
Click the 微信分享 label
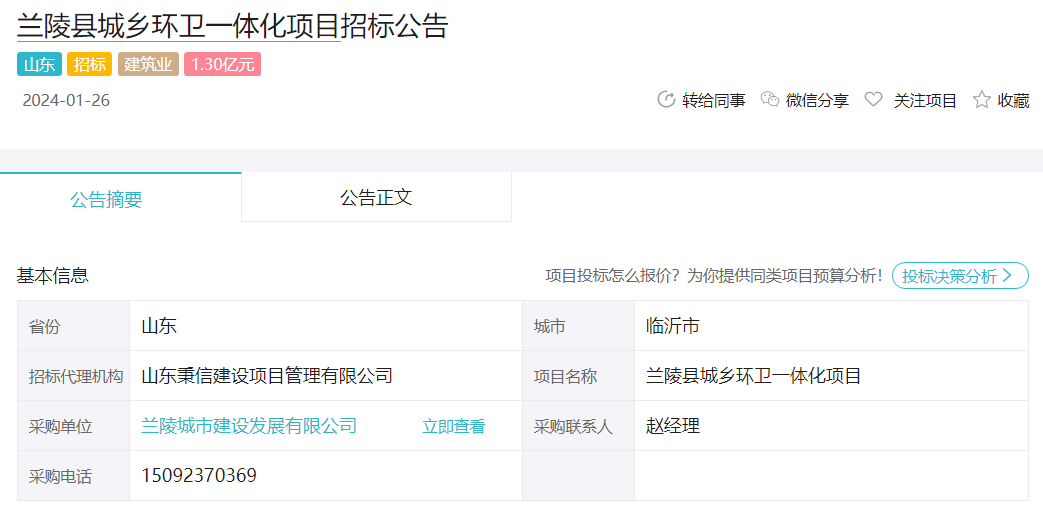pyautogui.click(x=817, y=100)
